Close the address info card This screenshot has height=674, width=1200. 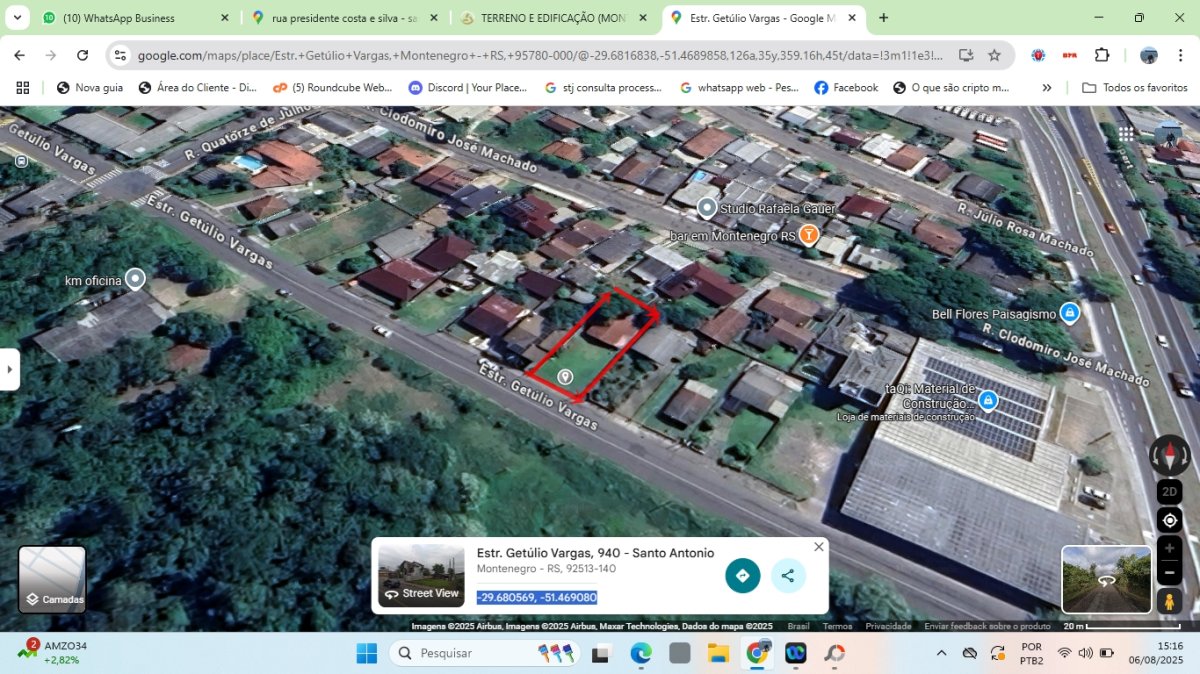pyautogui.click(x=819, y=547)
